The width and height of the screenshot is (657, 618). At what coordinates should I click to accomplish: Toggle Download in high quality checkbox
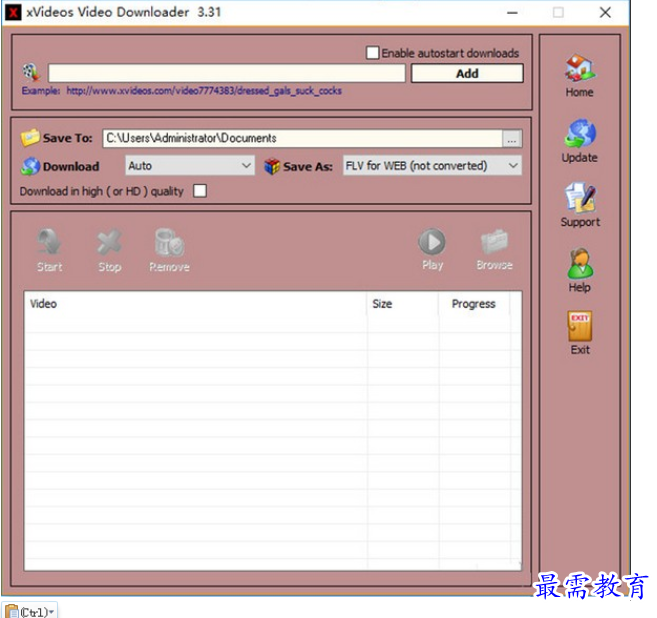200,191
